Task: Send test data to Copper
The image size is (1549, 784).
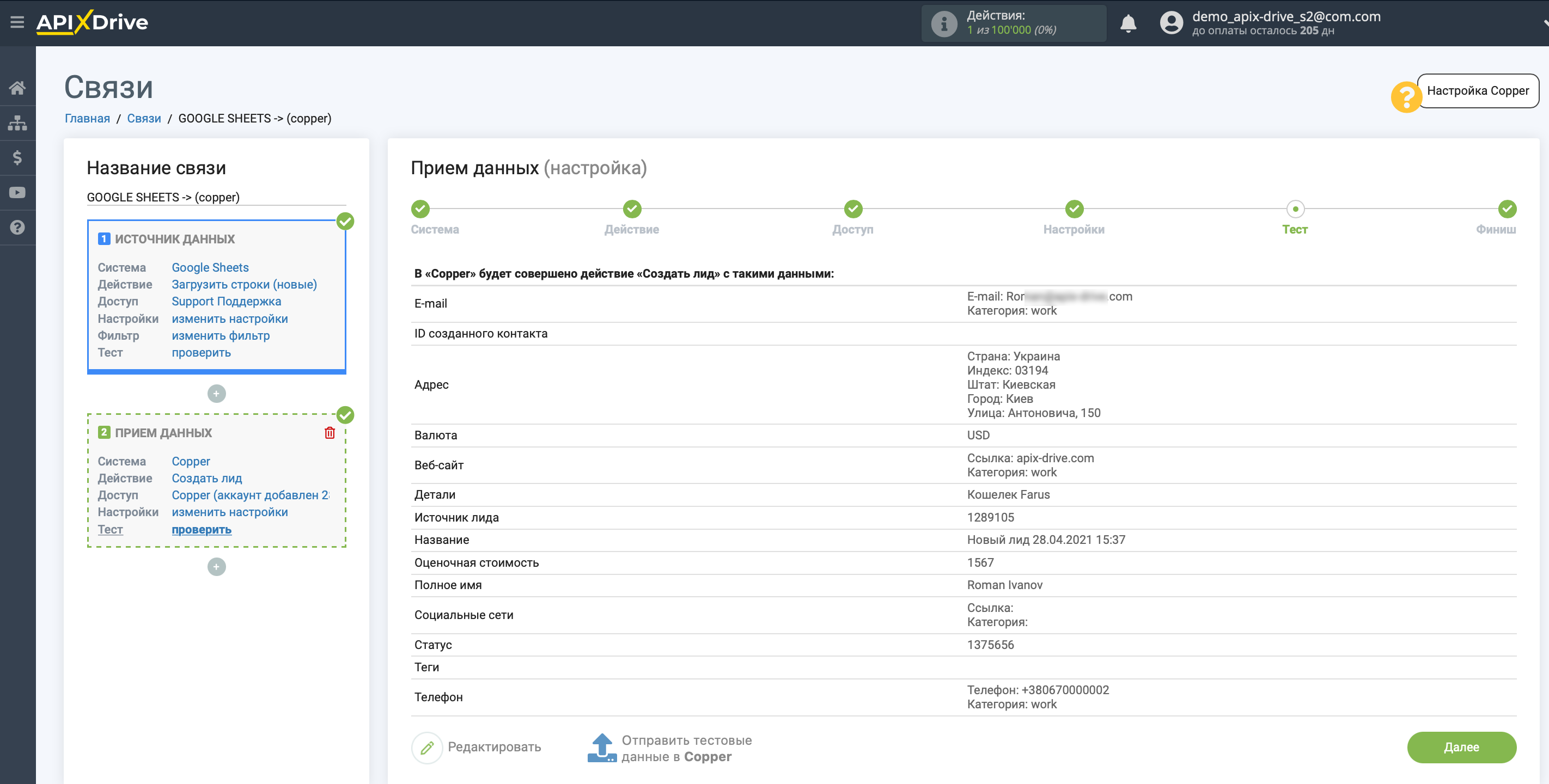Action: pos(687,749)
